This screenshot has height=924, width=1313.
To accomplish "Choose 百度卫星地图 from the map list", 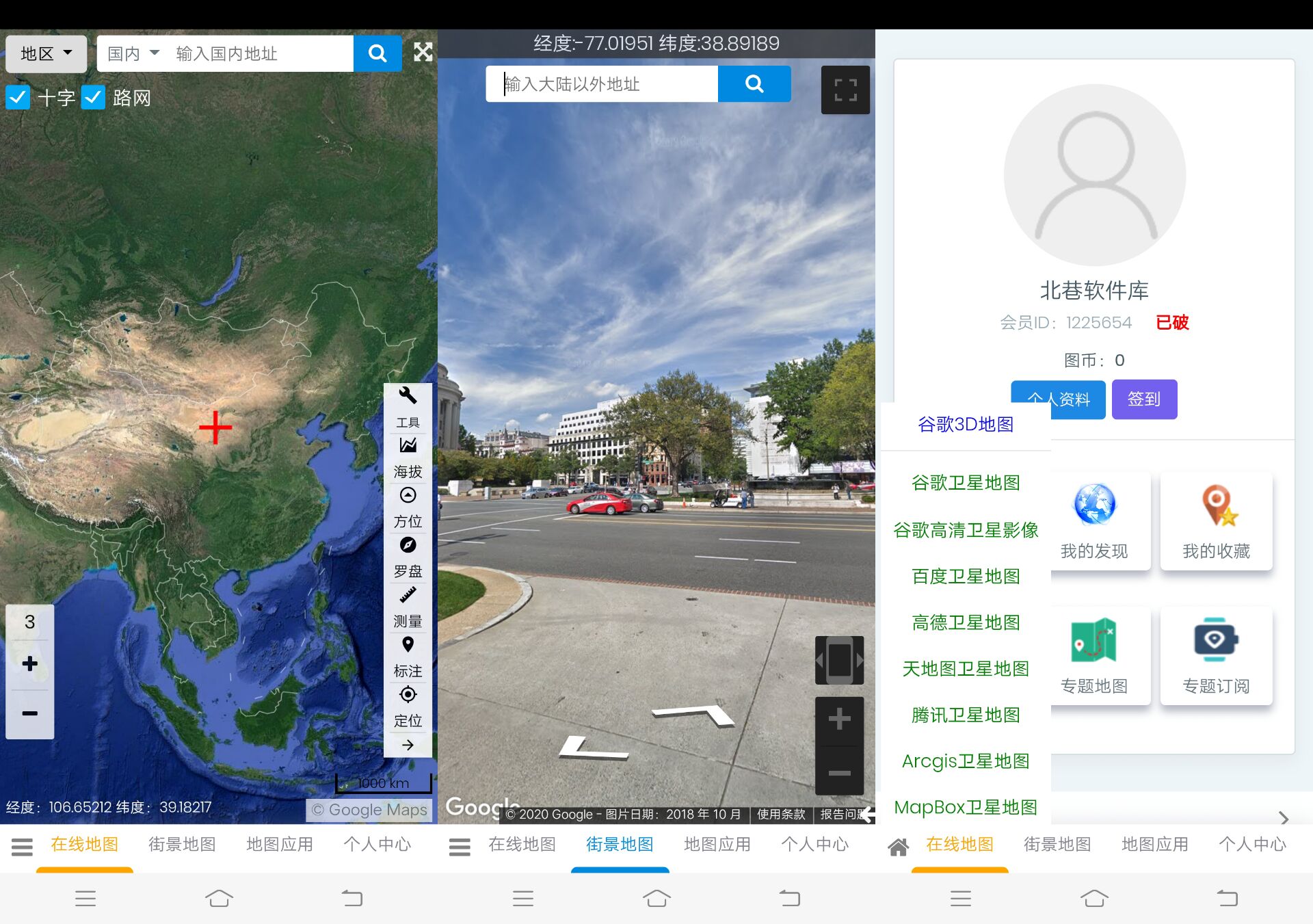I will coord(965,577).
